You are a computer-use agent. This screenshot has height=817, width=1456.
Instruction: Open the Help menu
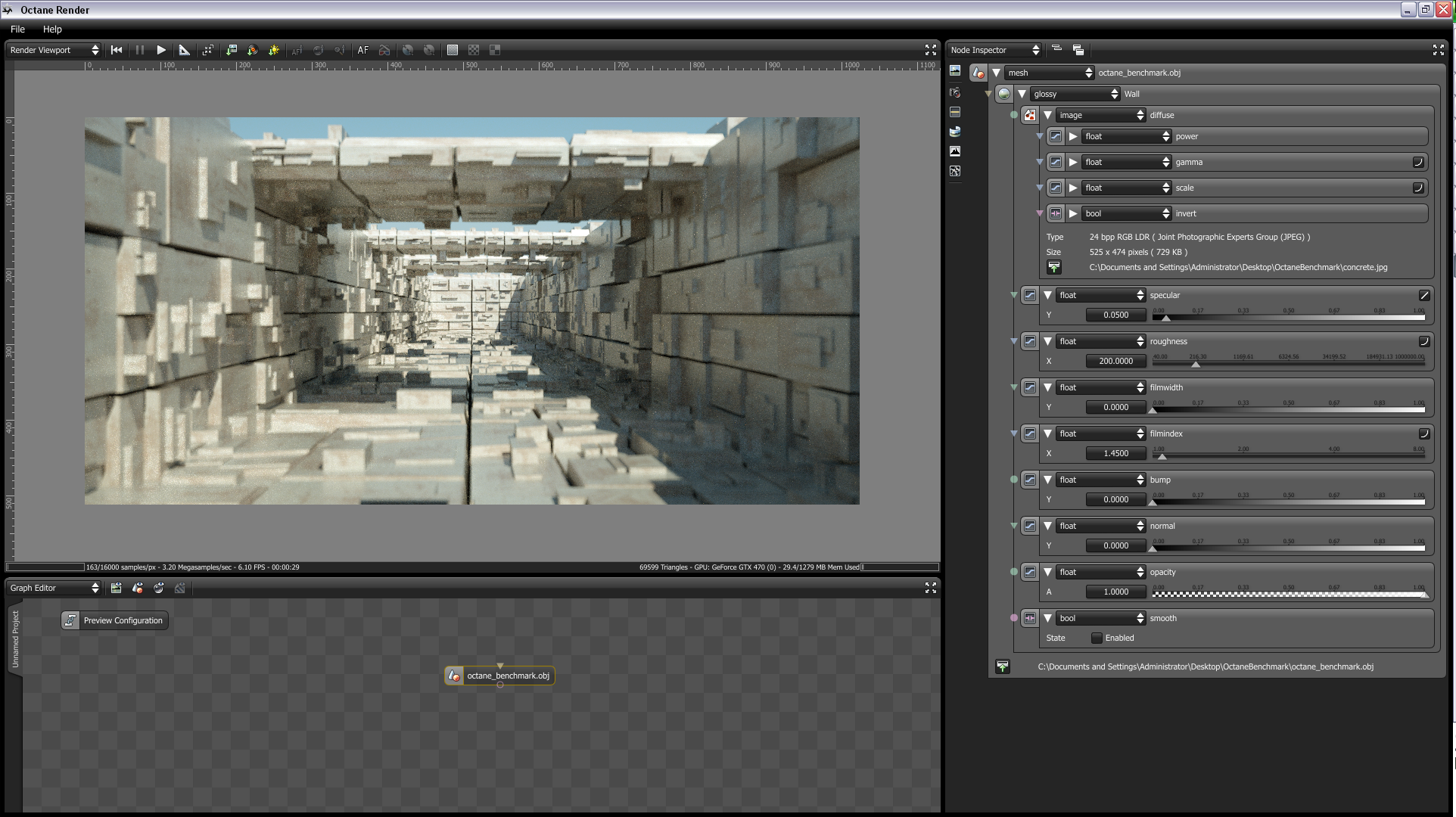[x=52, y=29]
